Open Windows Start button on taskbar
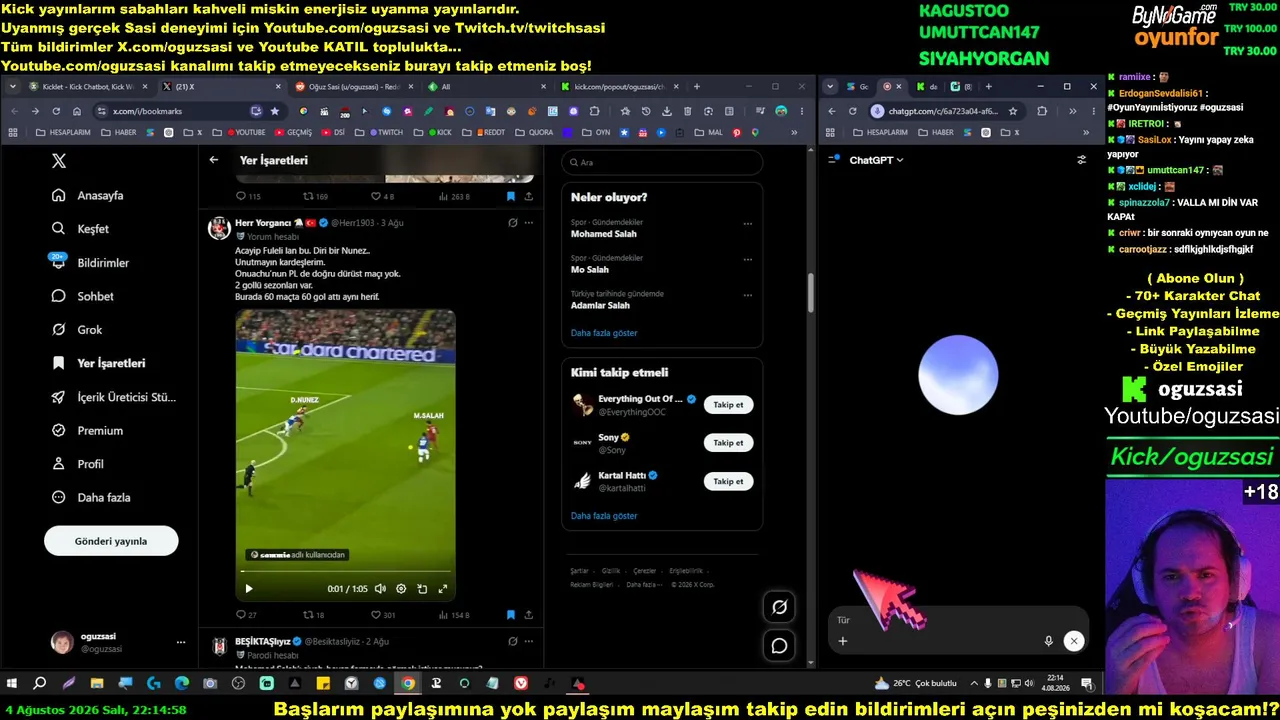 point(12,684)
